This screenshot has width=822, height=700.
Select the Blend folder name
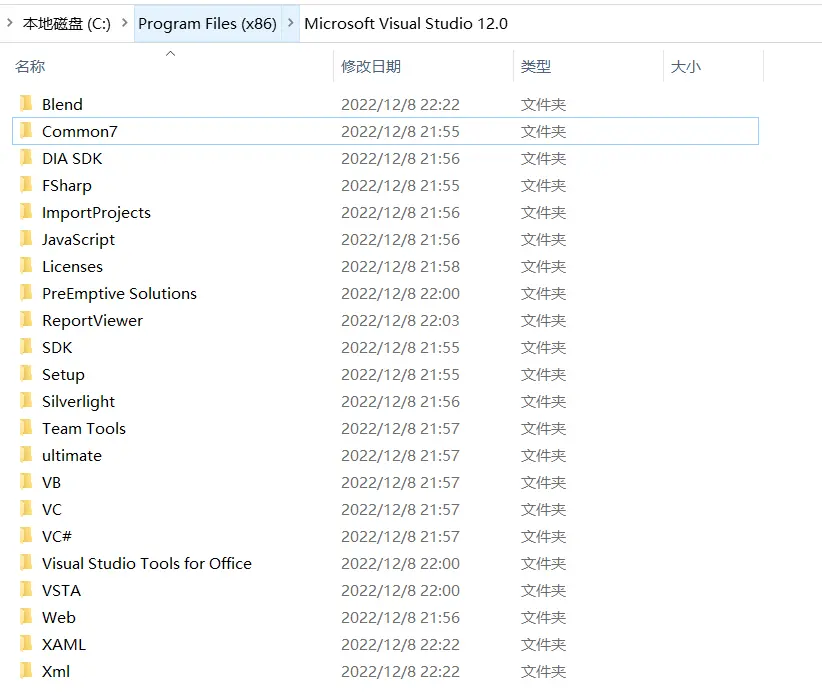(x=62, y=104)
